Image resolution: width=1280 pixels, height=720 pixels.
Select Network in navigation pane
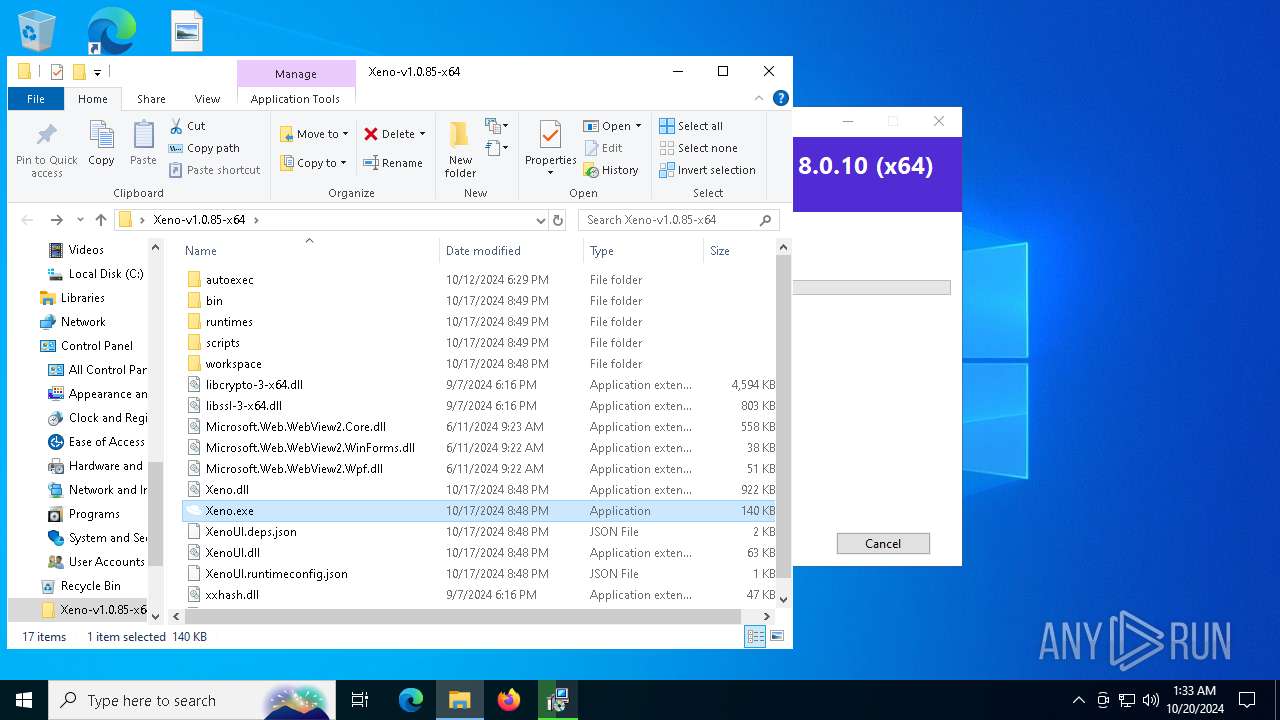(x=72, y=322)
